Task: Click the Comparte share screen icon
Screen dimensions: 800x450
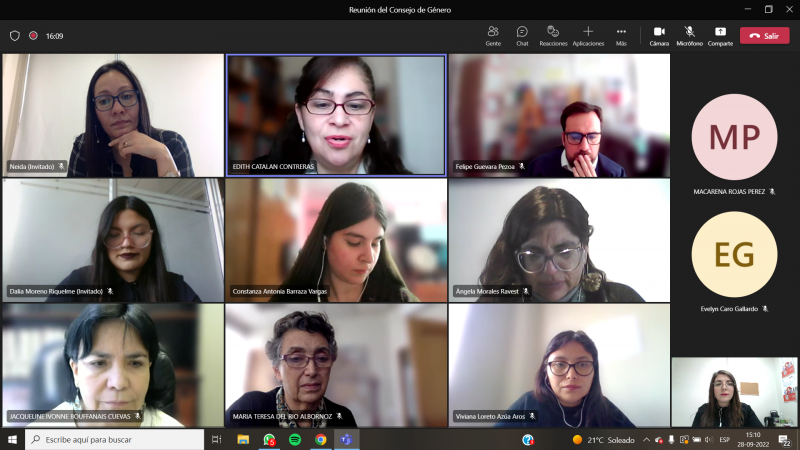Action: [x=720, y=32]
